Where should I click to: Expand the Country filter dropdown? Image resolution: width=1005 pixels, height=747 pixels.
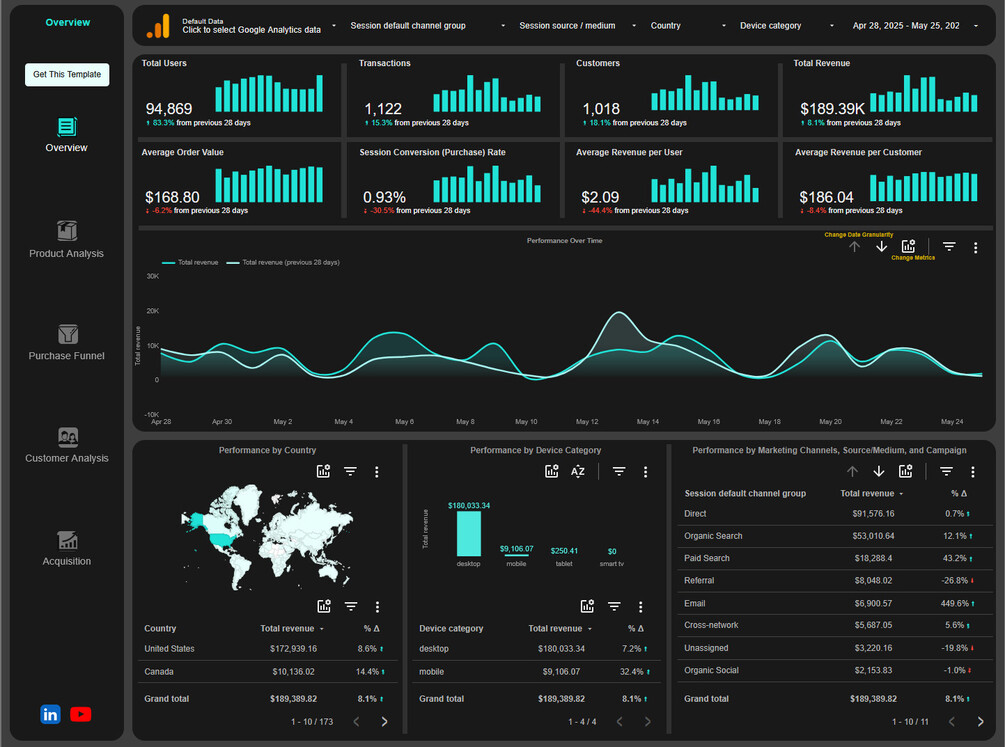[688, 26]
